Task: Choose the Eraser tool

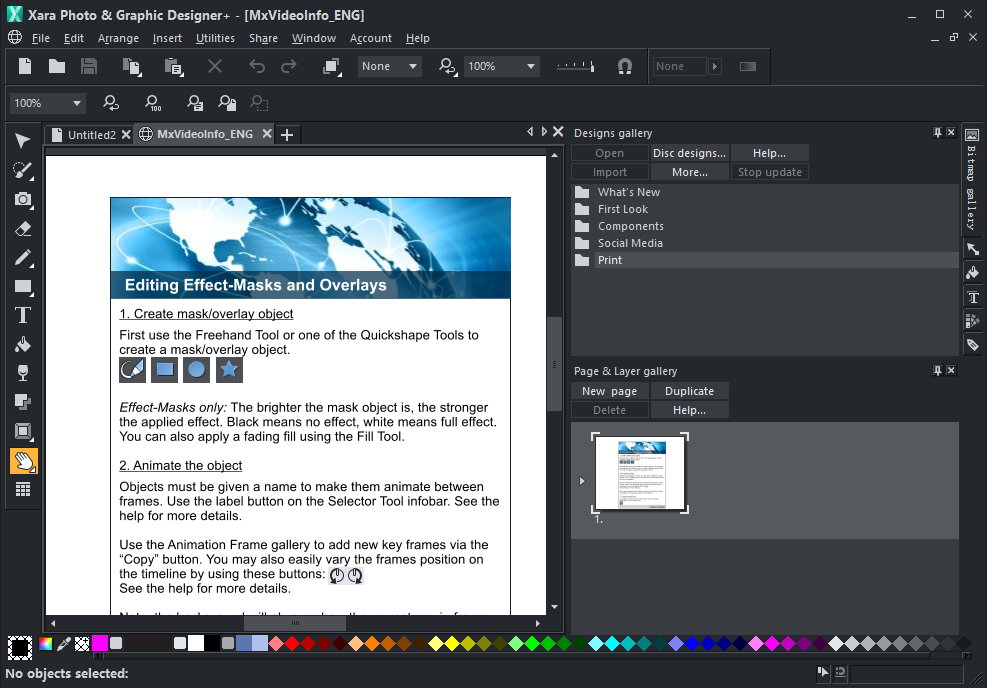Action: (22, 229)
